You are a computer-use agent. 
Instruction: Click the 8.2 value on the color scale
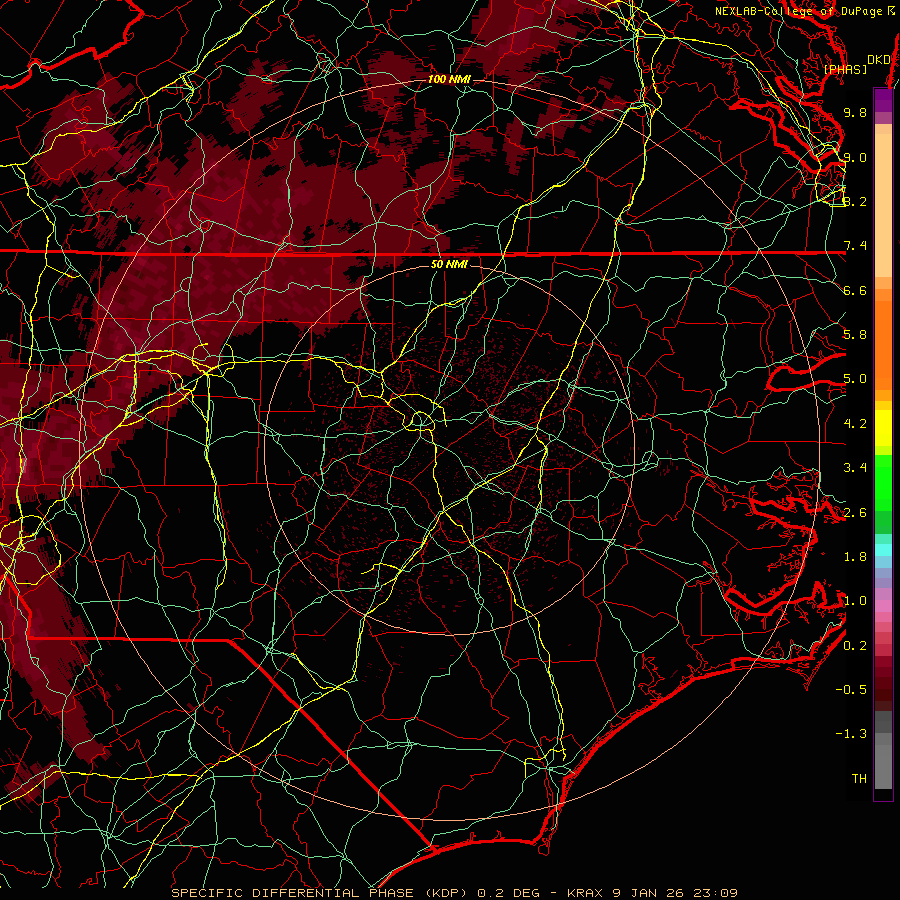click(x=855, y=201)
